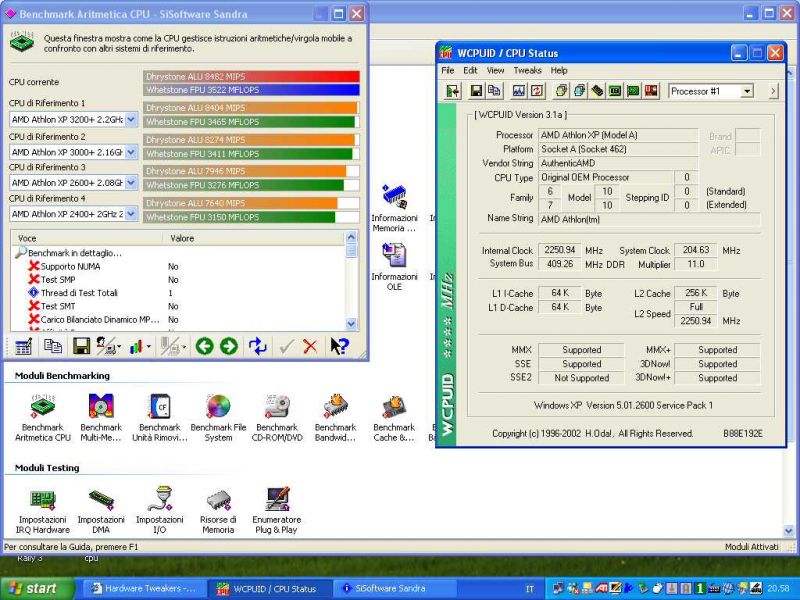
Task: Switch to SiSoftware Sandra taskbar button
Action: point(393,588)
